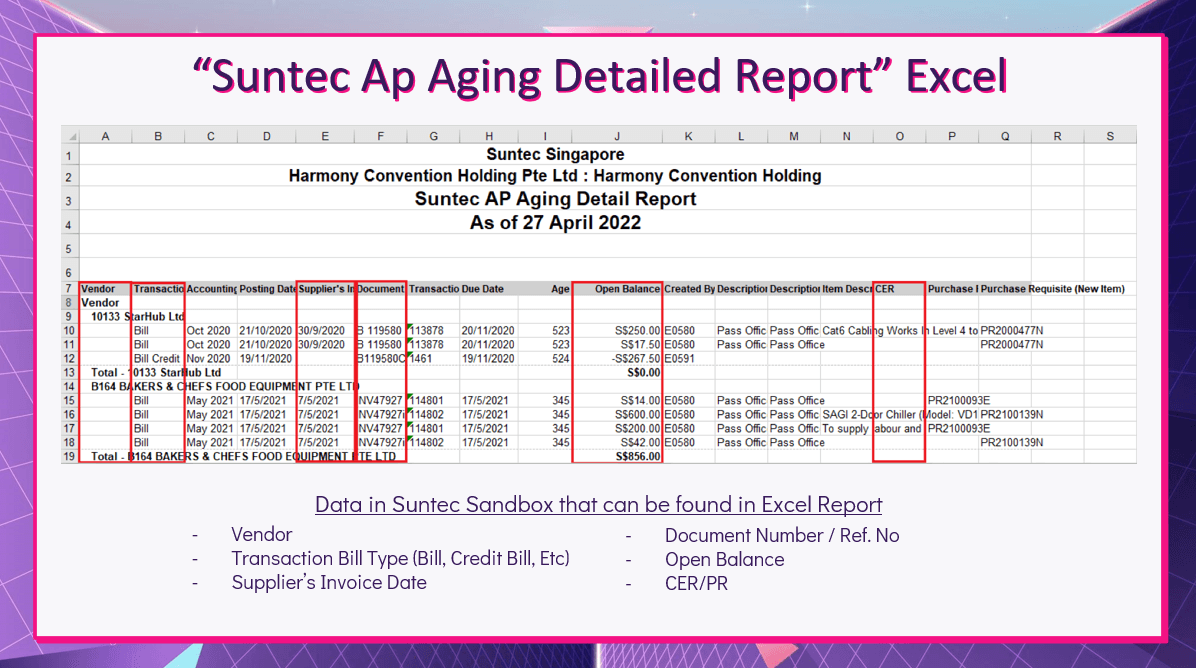Screen dimensions: 1196x668
Task: Click 'Harmony Convention Holding Pte Ltd' title row
Action: tap(555, 176)
